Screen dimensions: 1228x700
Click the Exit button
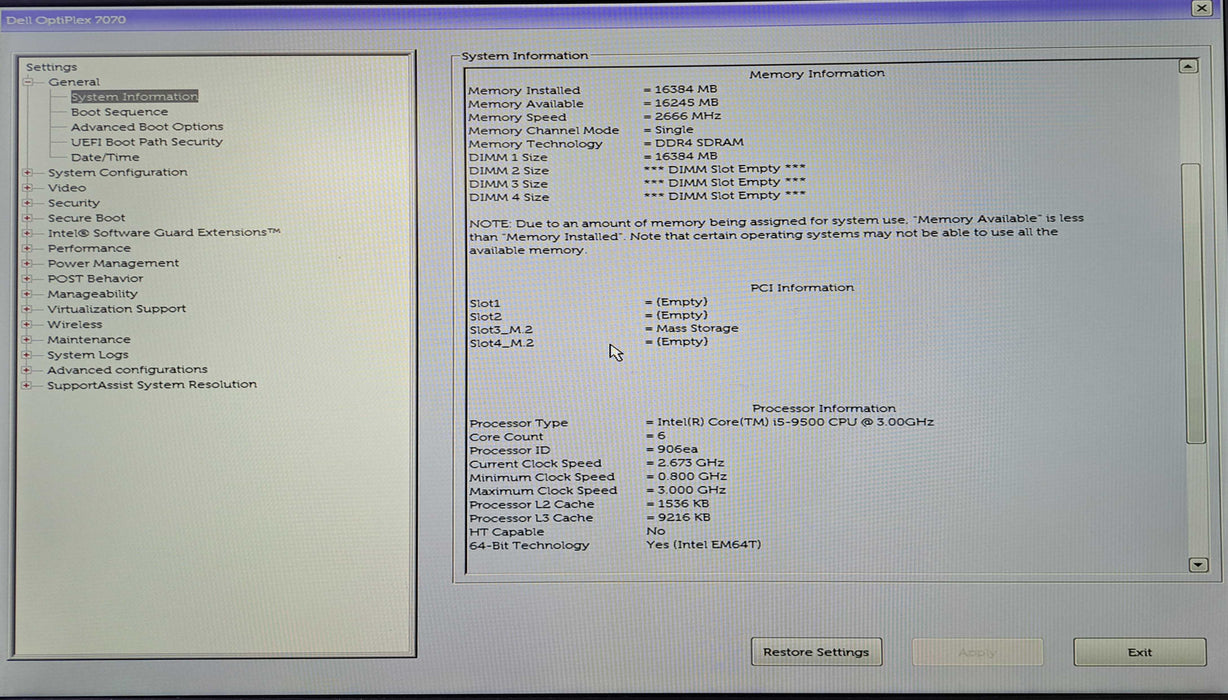click(x=1140, y=652)
